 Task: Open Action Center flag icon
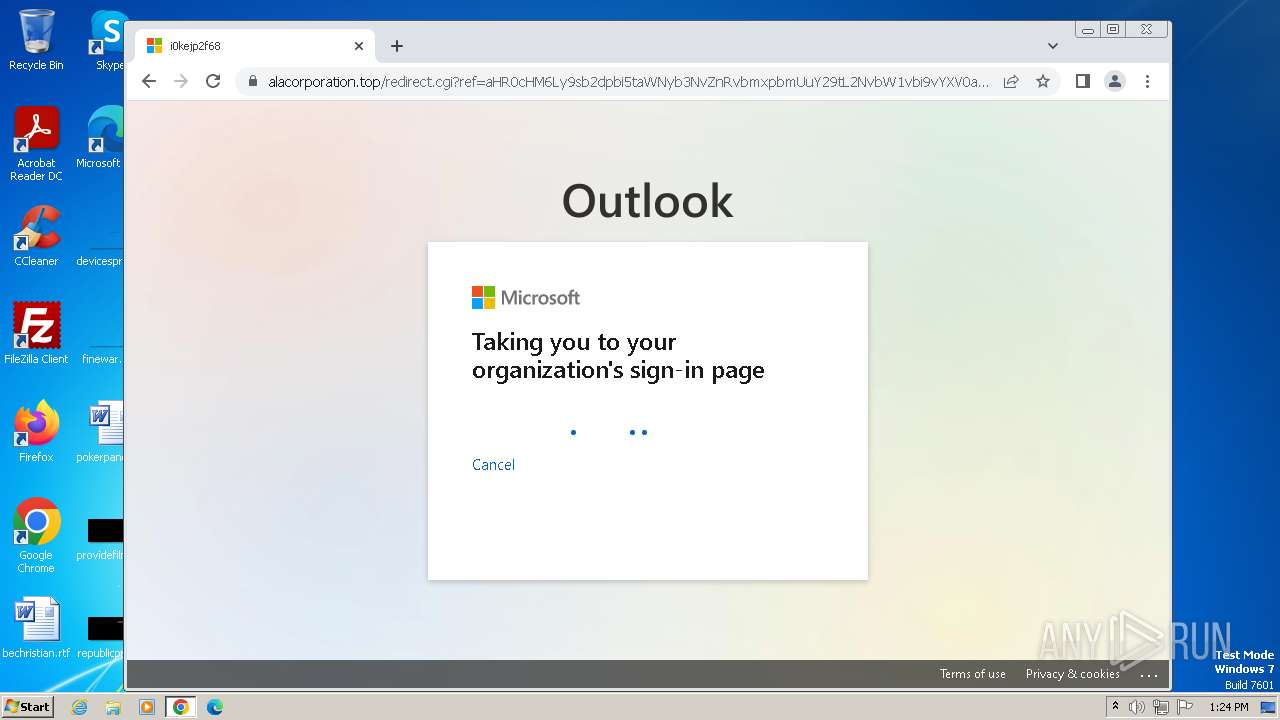tap(1183, 707)
